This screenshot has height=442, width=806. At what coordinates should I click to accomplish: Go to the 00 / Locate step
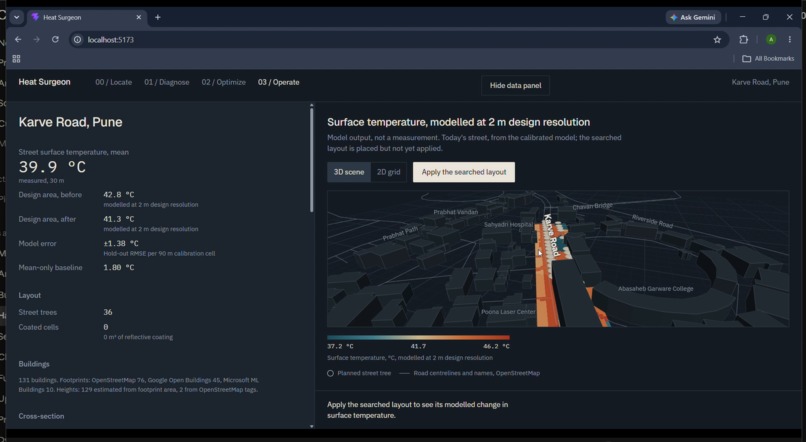click(x=114, y=82)
